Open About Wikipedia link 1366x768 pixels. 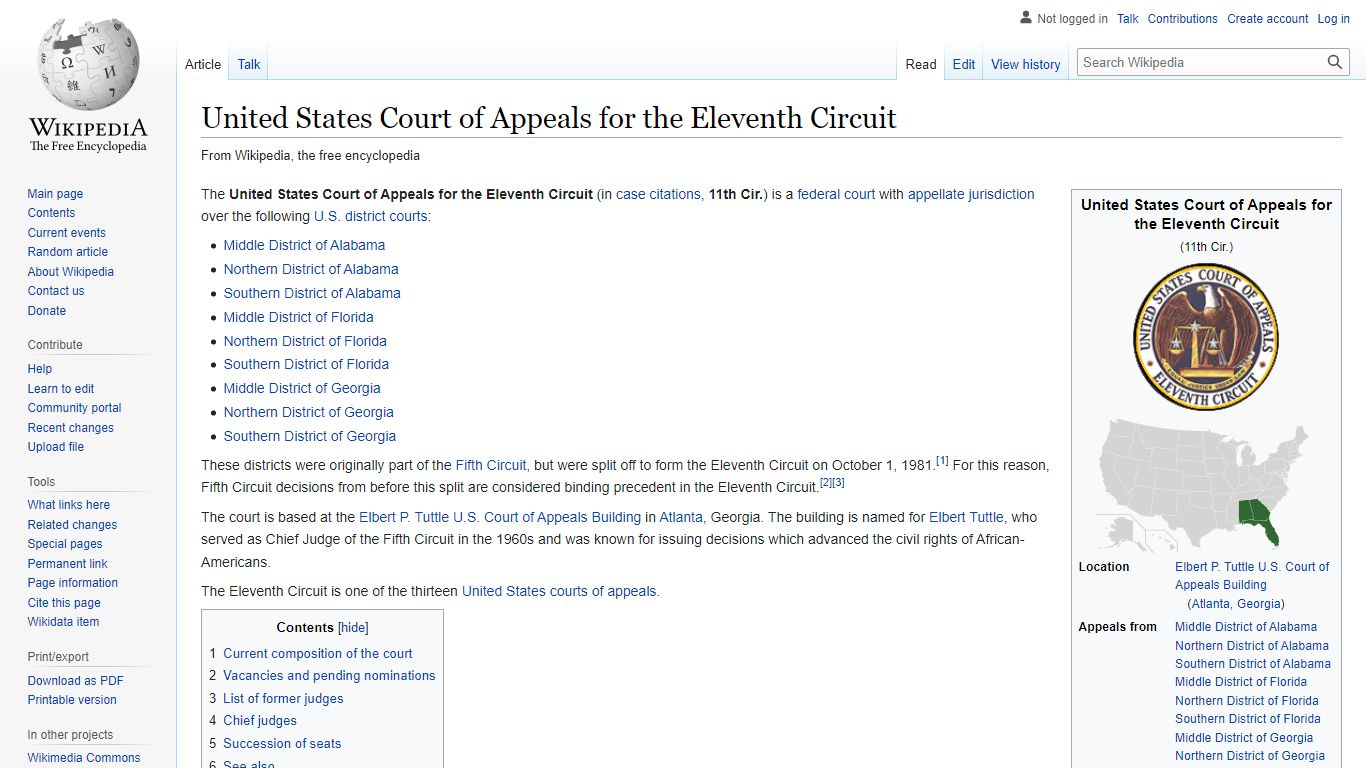pyautogui.click(x=71, y=272)
